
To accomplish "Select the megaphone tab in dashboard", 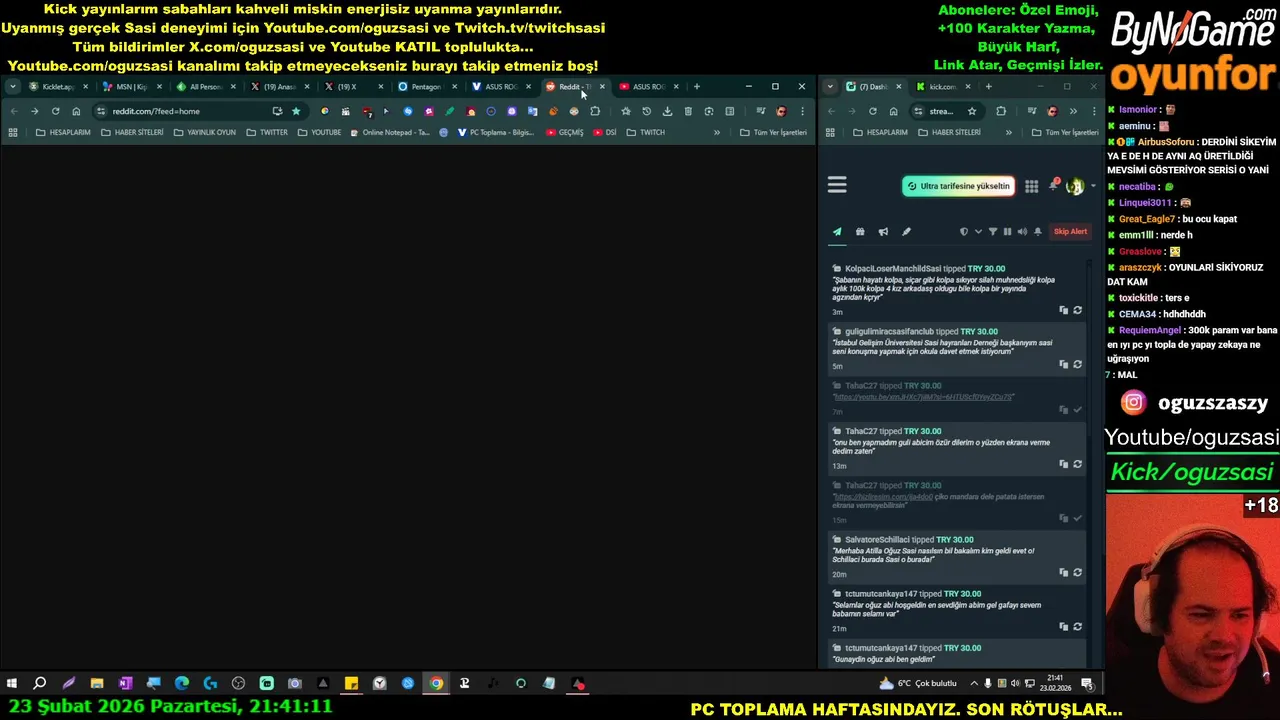I will (883, 232).
